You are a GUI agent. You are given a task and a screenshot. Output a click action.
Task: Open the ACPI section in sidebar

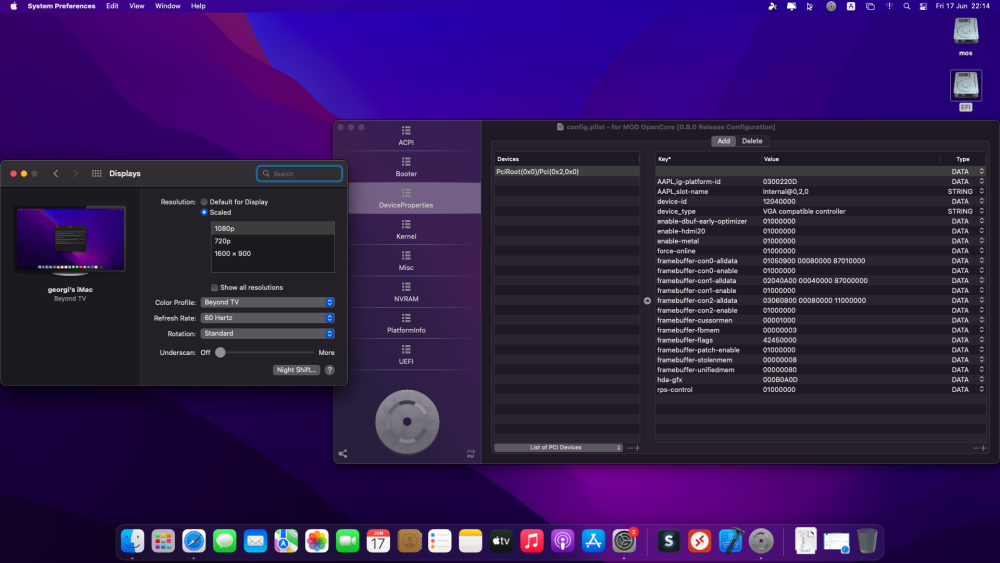point(406,135)
